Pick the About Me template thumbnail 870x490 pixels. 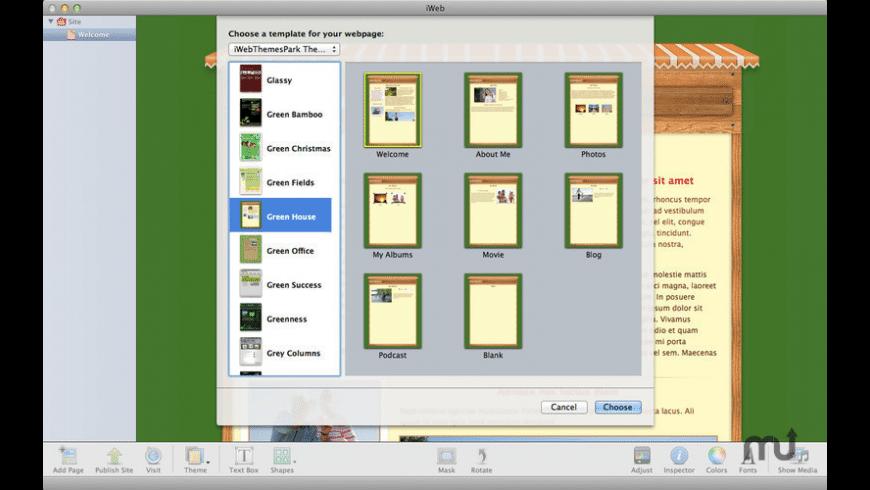[x=493, y=110]
